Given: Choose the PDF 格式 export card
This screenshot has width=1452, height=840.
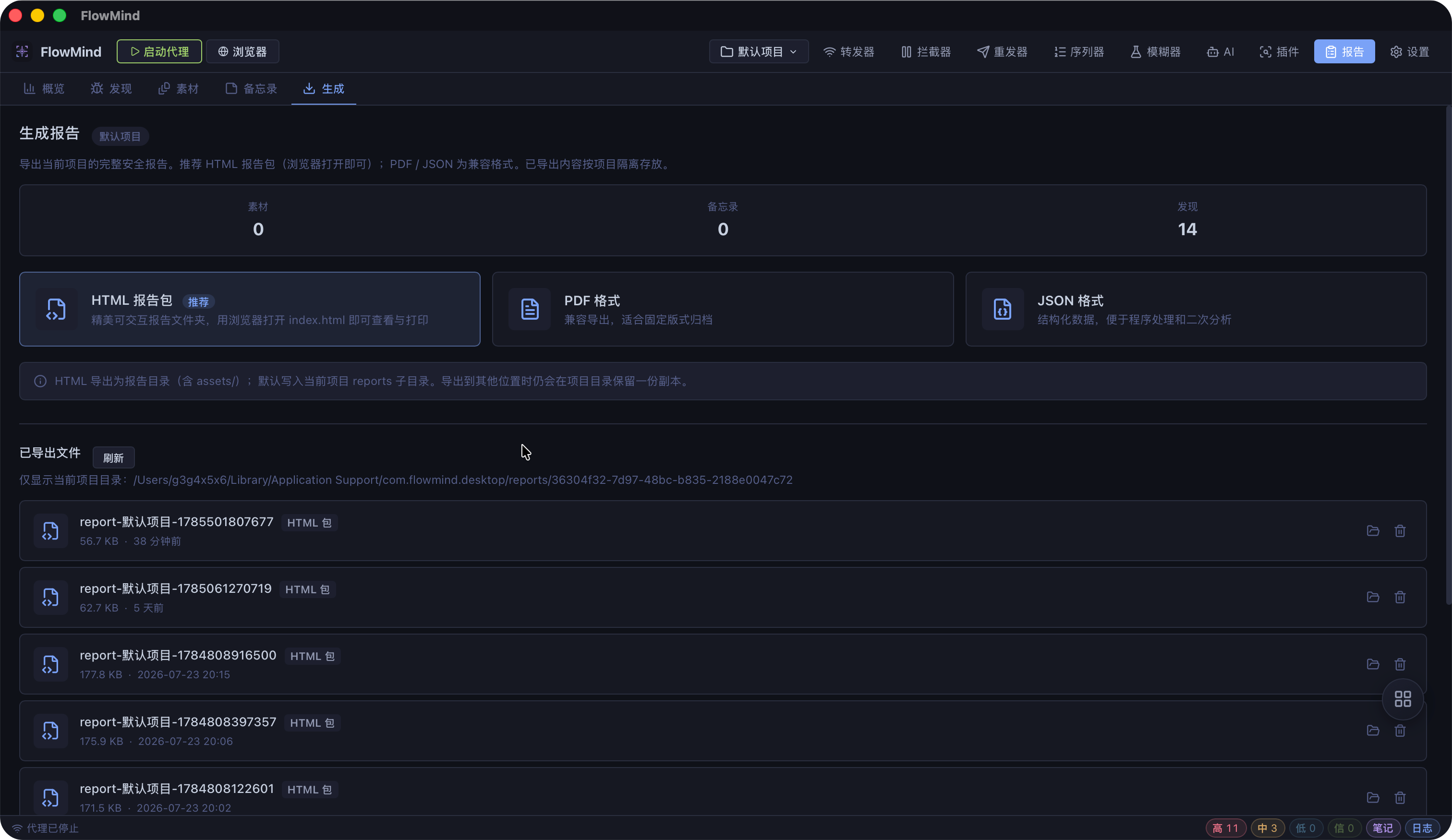Looking at the screenshot, I should coord(723,310).
